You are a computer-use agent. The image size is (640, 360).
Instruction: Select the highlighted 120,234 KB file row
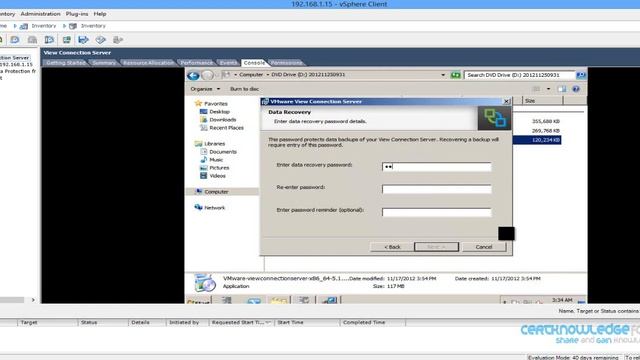tap(537, 140)
